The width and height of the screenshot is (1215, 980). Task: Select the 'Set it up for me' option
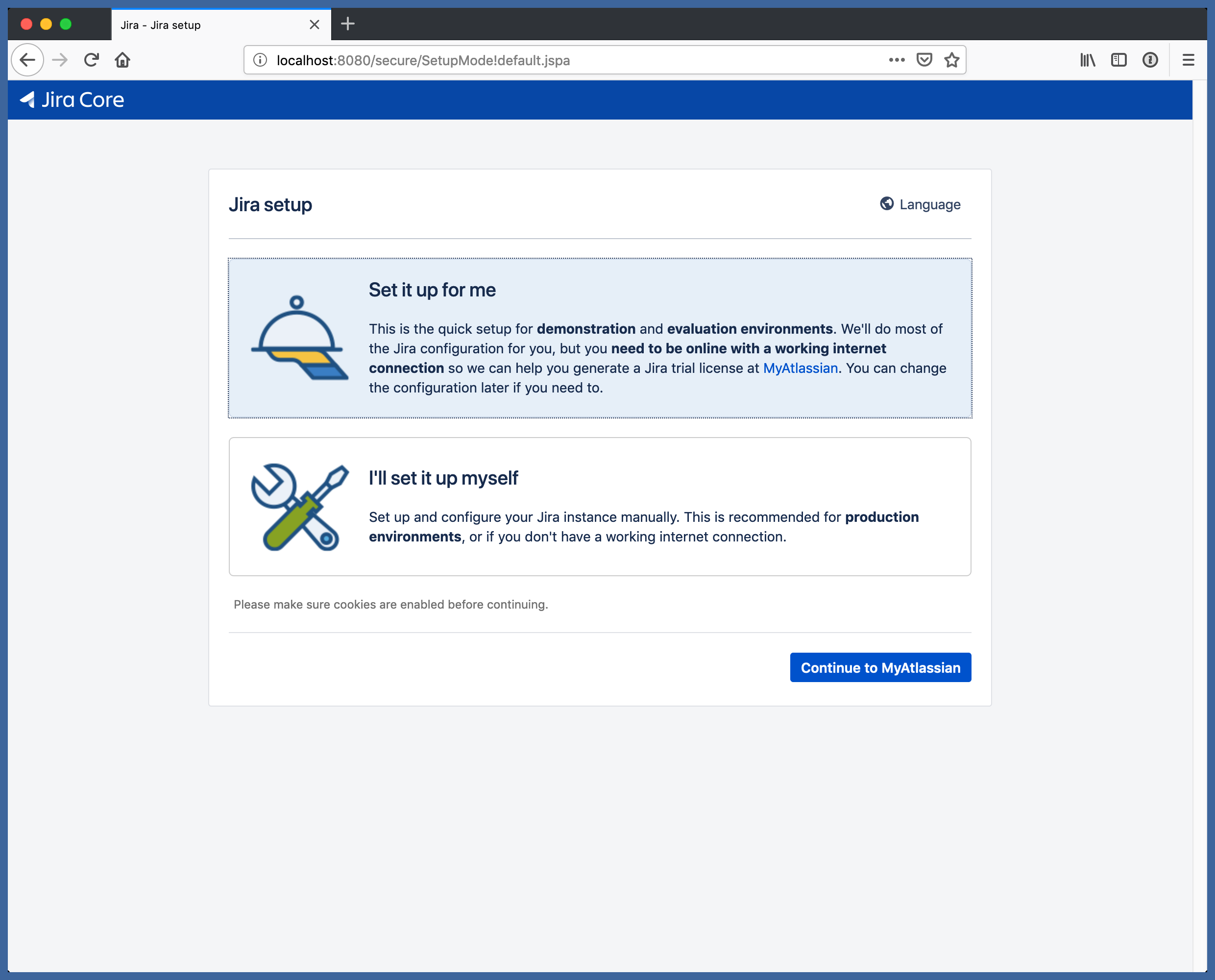pos(599,338)
